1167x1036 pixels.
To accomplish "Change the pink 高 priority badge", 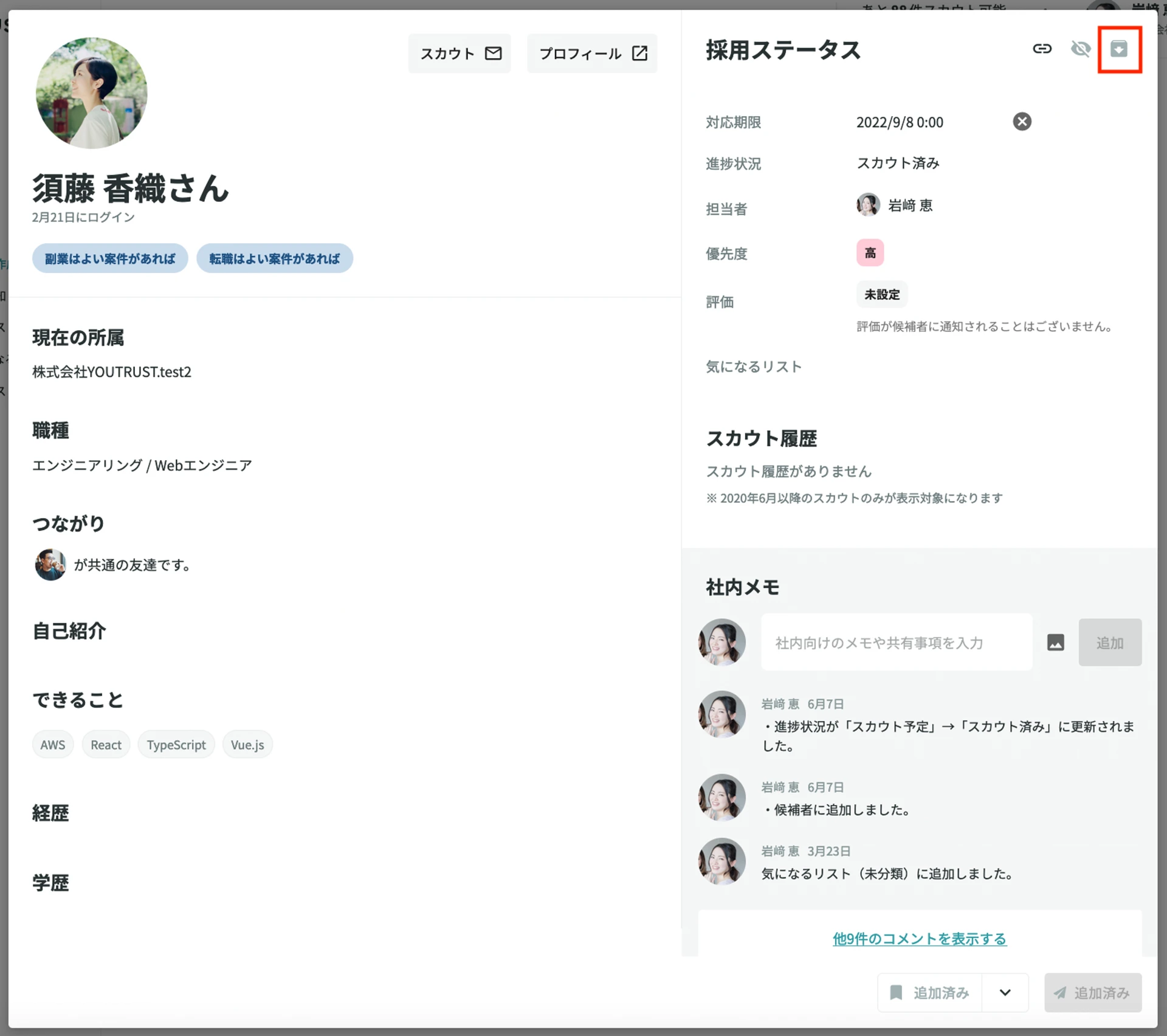I will [870, 252].
